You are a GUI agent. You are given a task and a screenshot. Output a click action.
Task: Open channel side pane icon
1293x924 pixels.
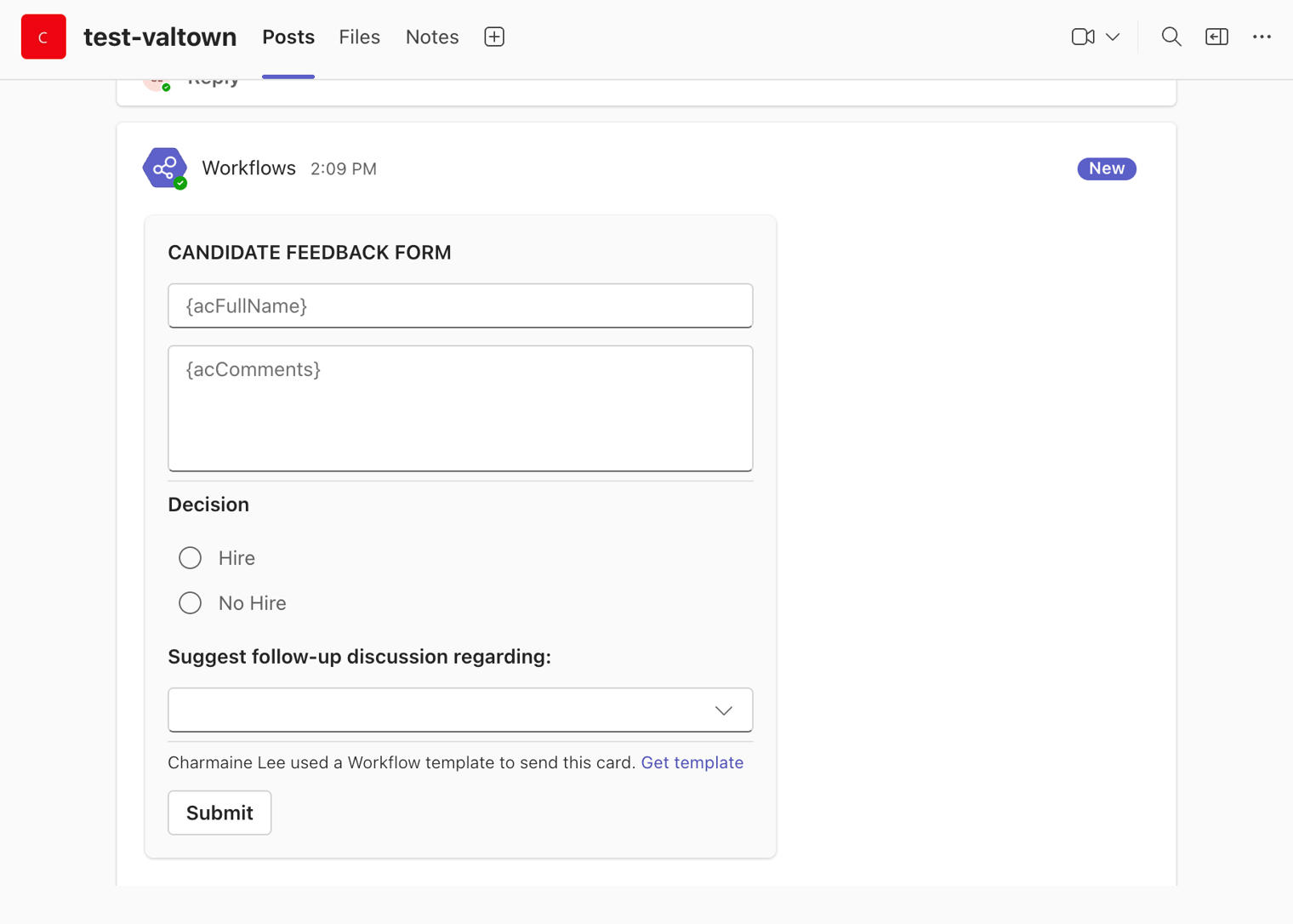point(1216,37)
